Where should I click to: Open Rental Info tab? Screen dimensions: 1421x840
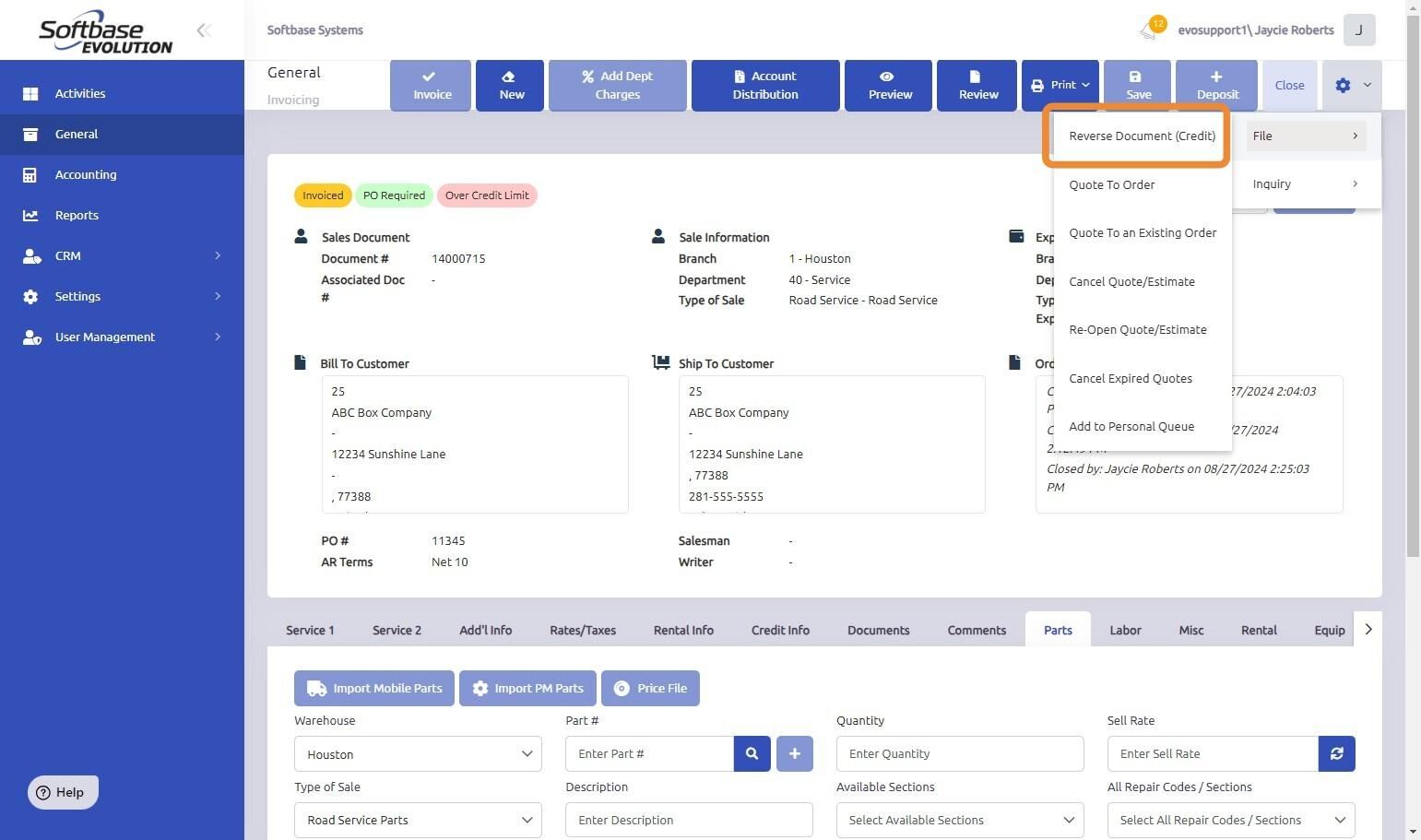[x=683, y=631]
